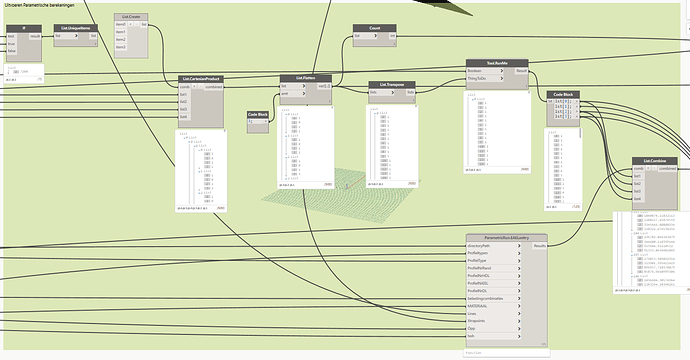This screenshot has width=690, height=360.
Task: Click the 'result' output port of If node
Action: pyautogui.click(x=35, y=37)
